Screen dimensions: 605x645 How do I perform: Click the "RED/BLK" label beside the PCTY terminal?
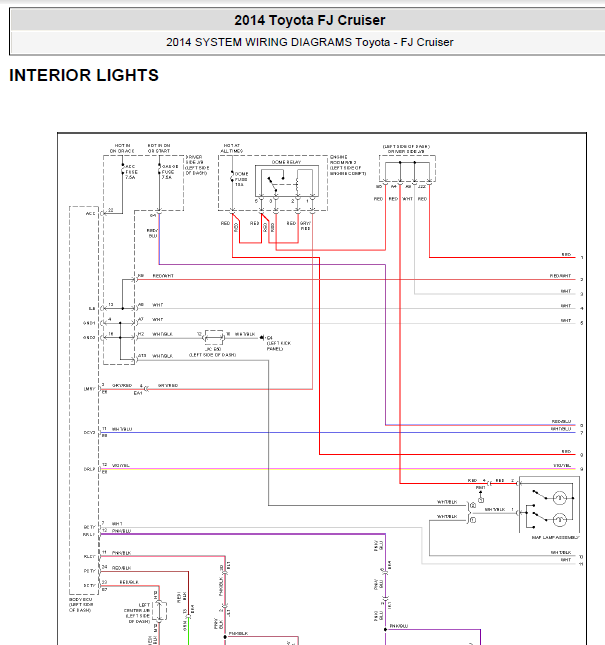121,568
